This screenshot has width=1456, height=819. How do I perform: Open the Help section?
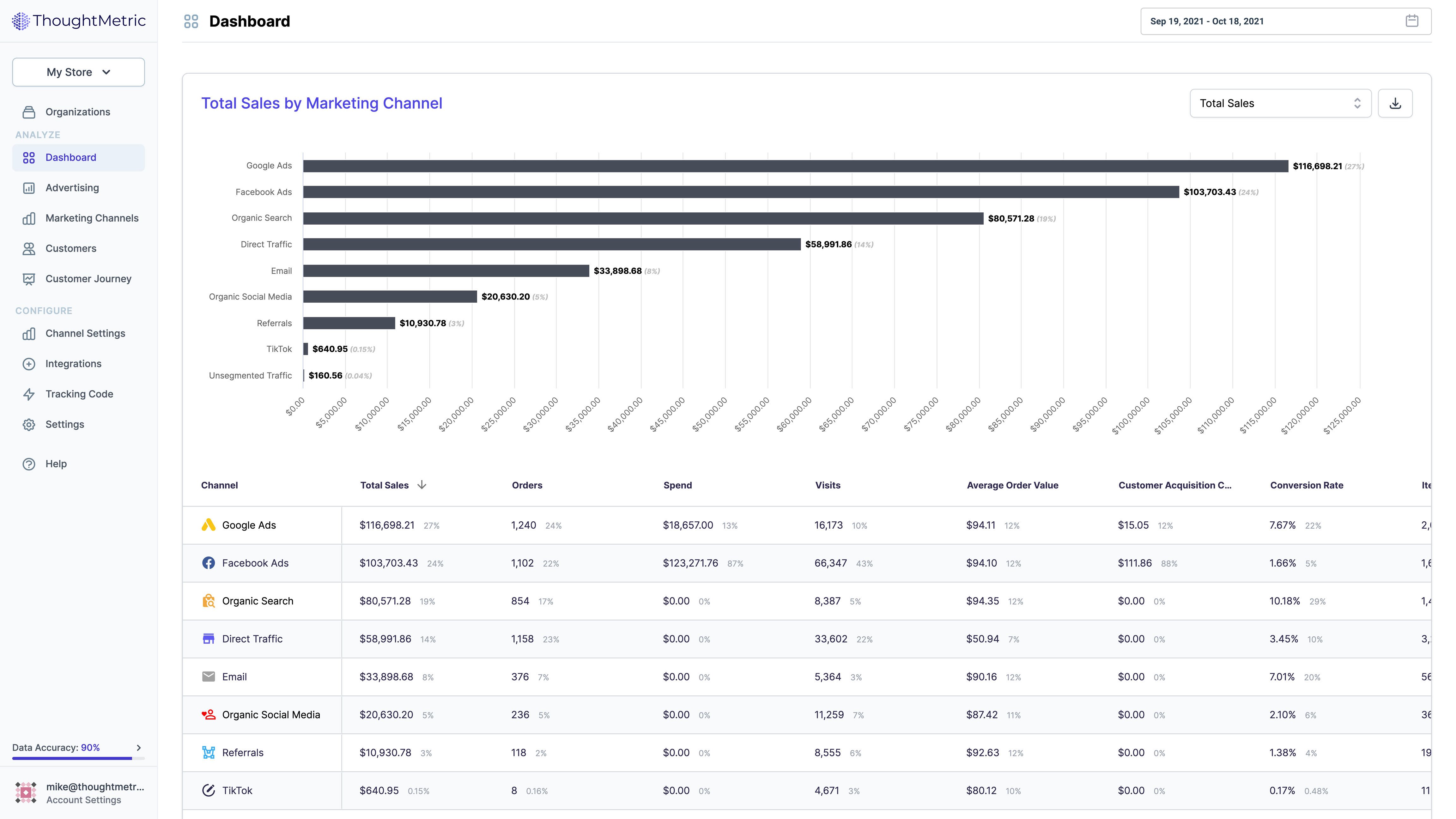pyautogui.click(x=29, y=464)
